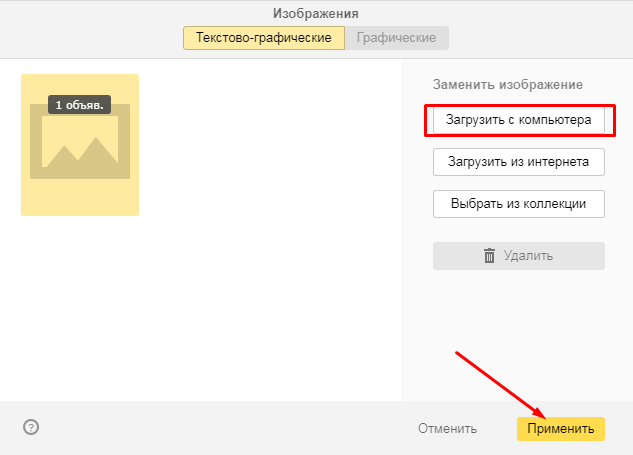The height and width of the screenshot is (455, 633).
Task: Click the 1 объяв. badge
Action: coord(80,105)
